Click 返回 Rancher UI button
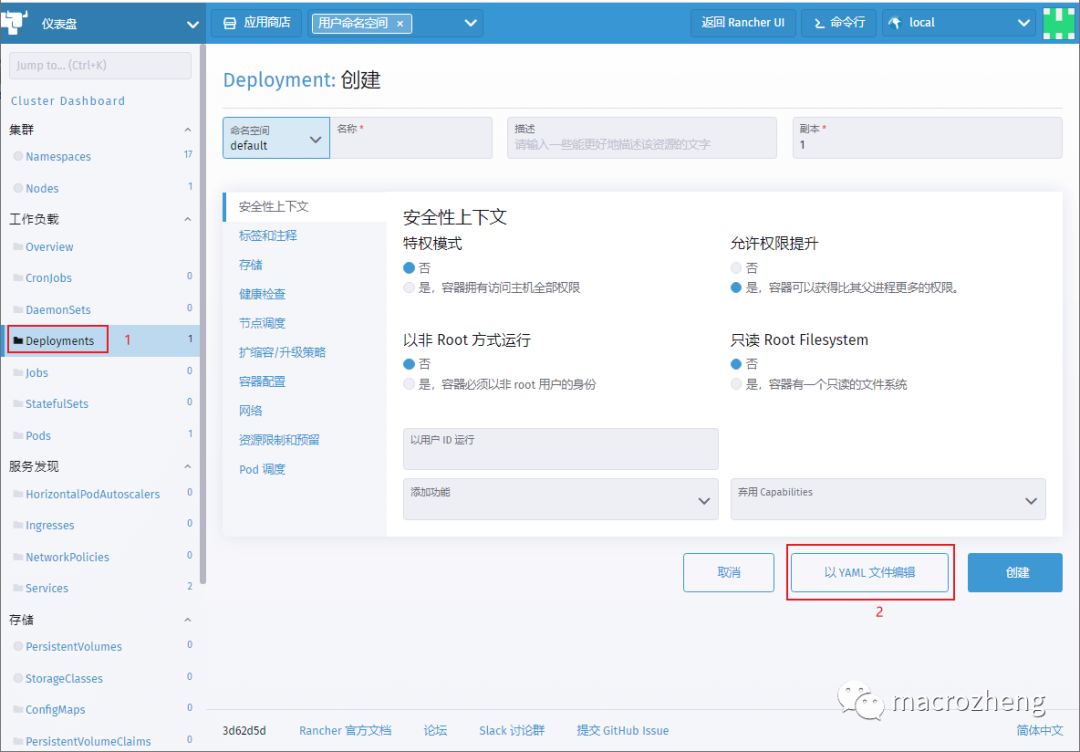 [x=743, y=23]
